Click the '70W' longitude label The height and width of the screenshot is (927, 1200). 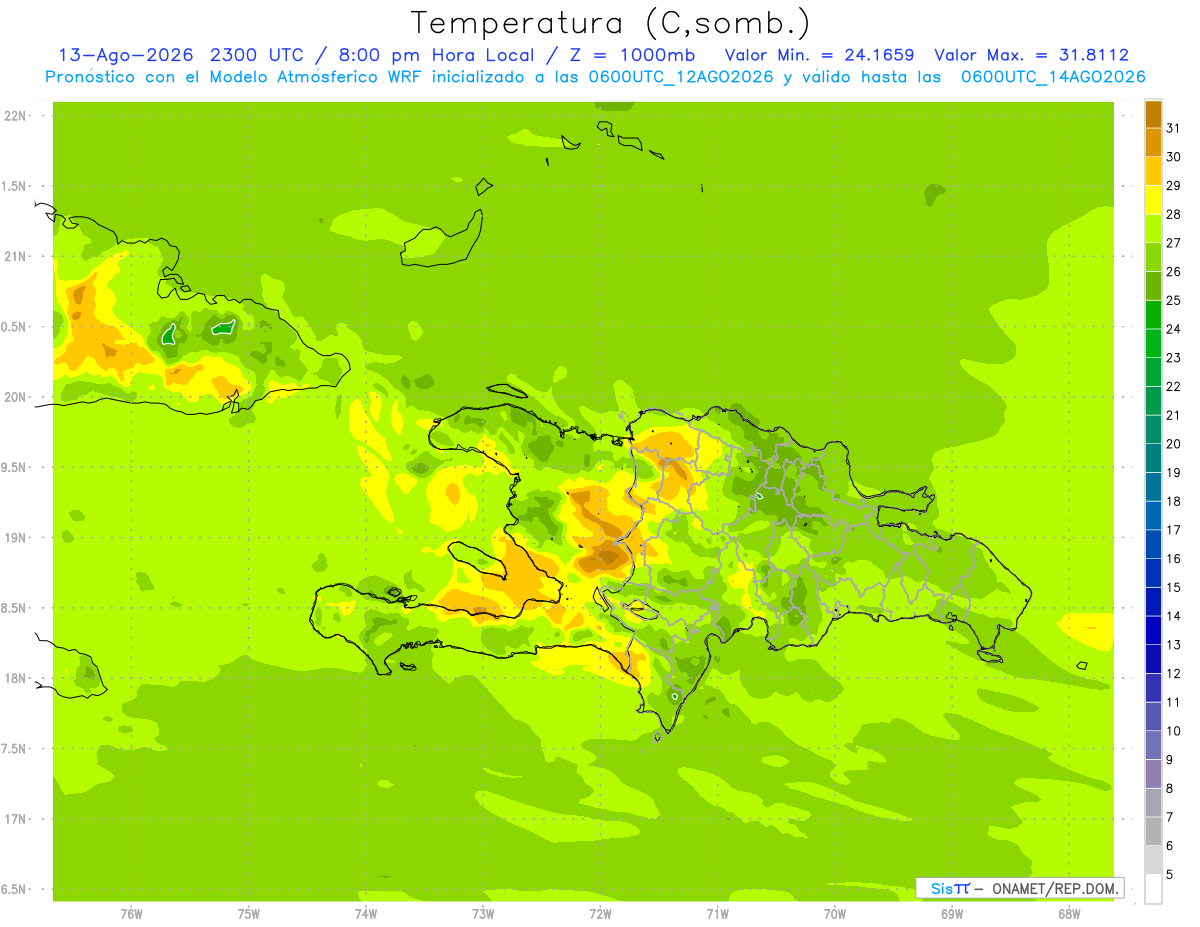pos(835,915)
